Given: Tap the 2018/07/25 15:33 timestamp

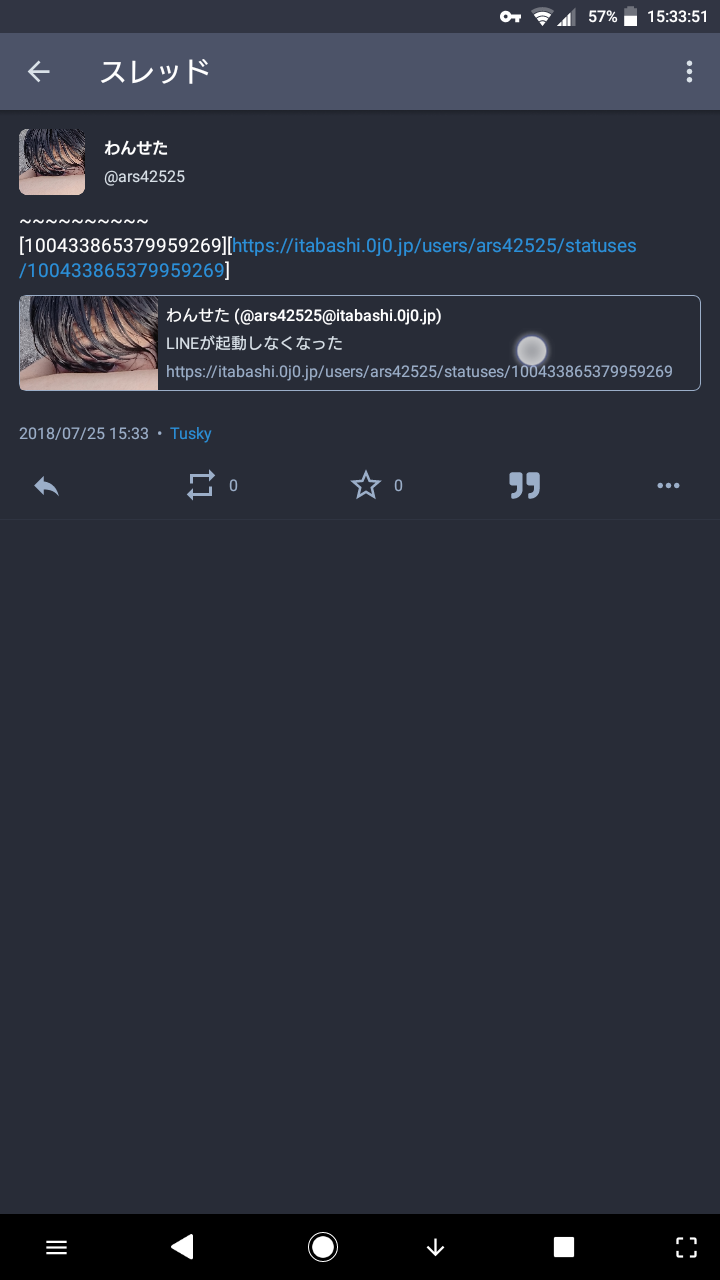Looking at the screenshot, I should point(84,434).
